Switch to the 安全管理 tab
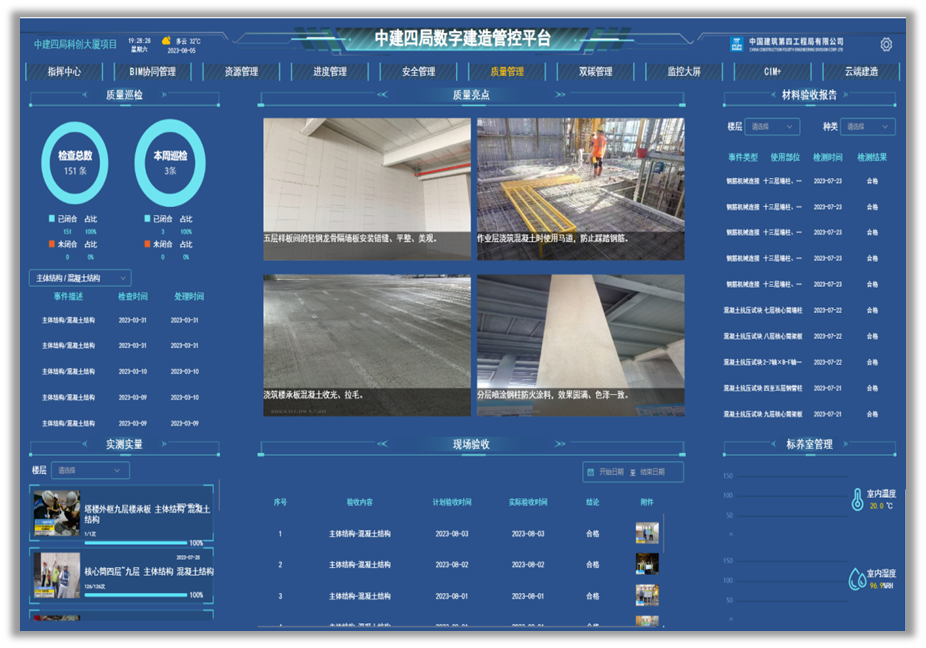This screenshot has height=648, width=926. tap(418, 72)
